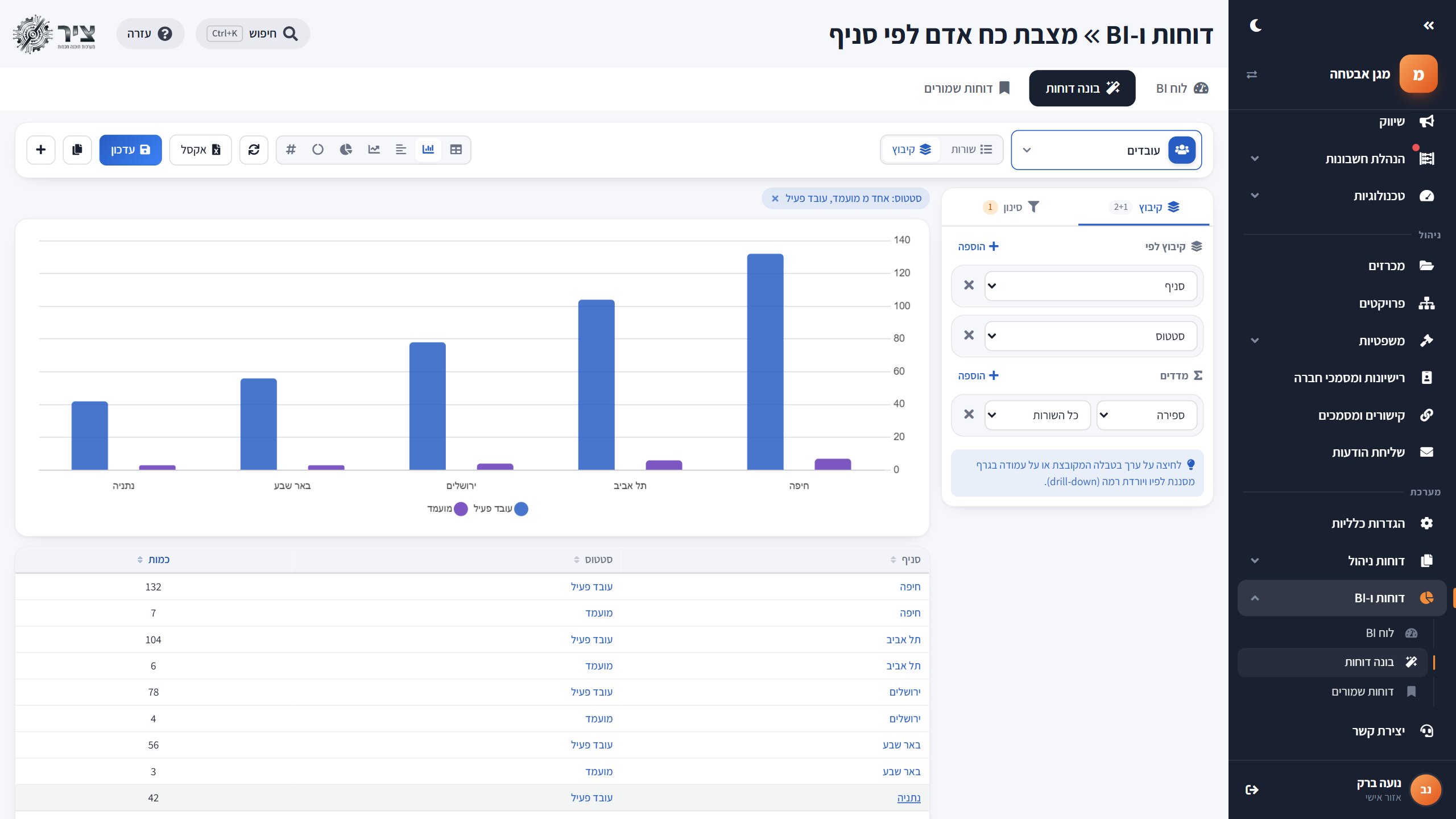1456x819 pixels.
Task: Select the pie chart view icon
Action: 346,150
